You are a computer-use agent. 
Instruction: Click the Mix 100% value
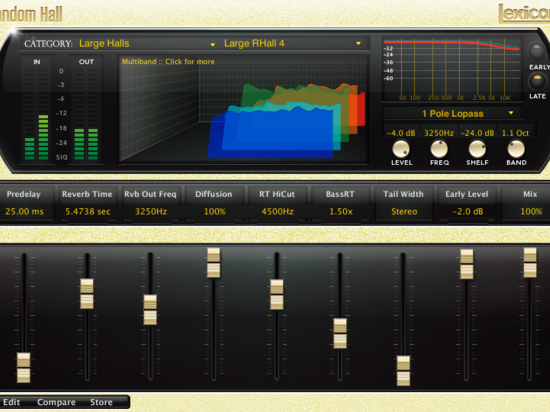pyautogui.click(x=531, y=211)
